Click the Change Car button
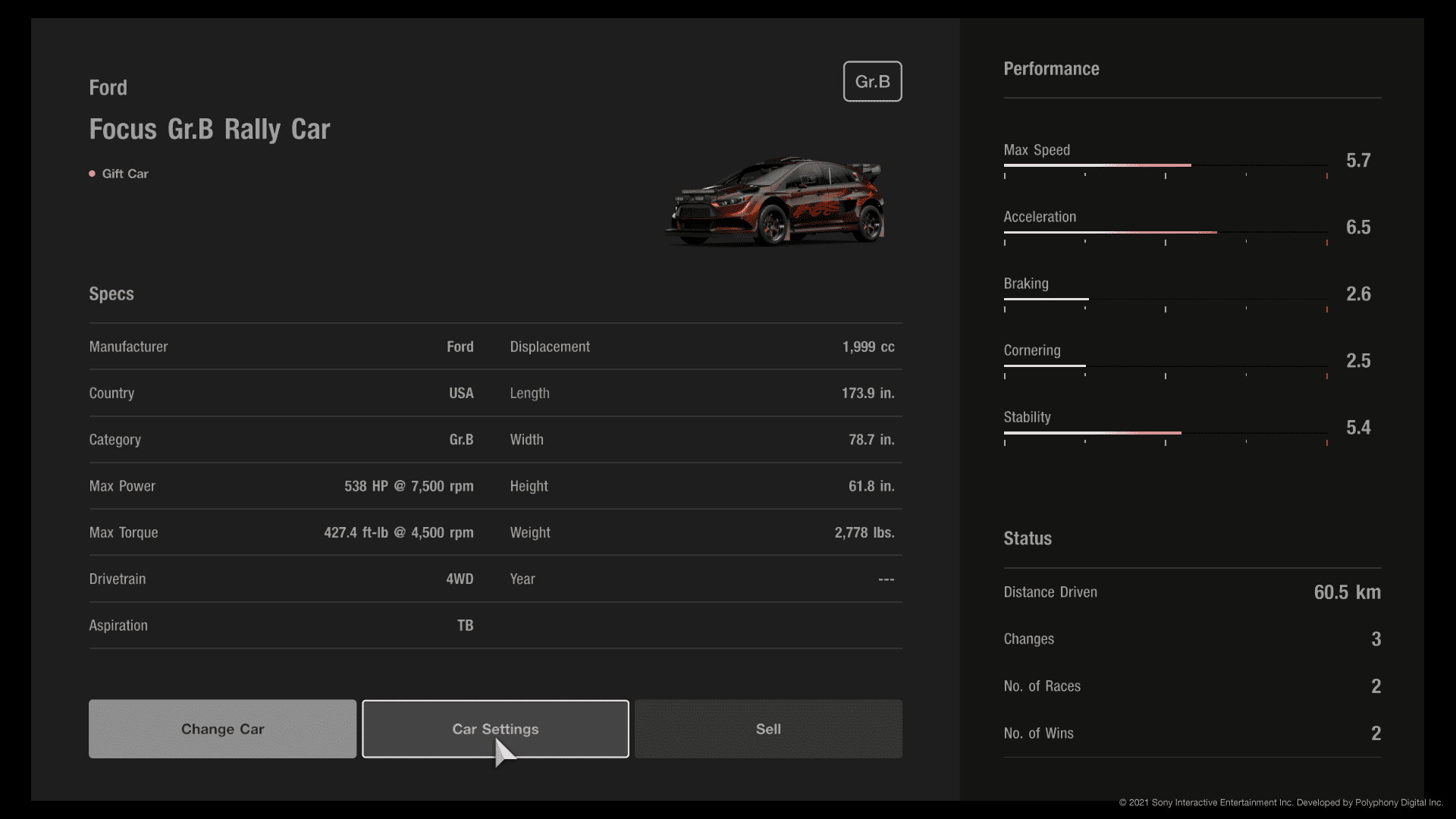This screenshot has height=819, width=1456. coord(222,729)
